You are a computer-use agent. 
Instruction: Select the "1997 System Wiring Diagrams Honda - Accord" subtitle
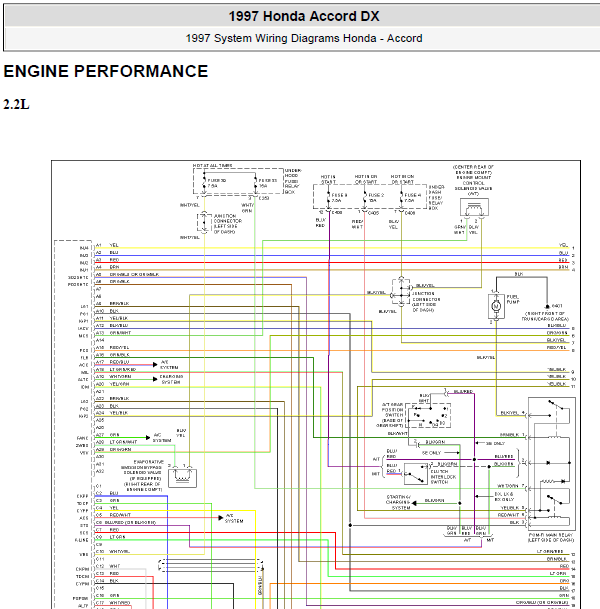pos(304,38)
